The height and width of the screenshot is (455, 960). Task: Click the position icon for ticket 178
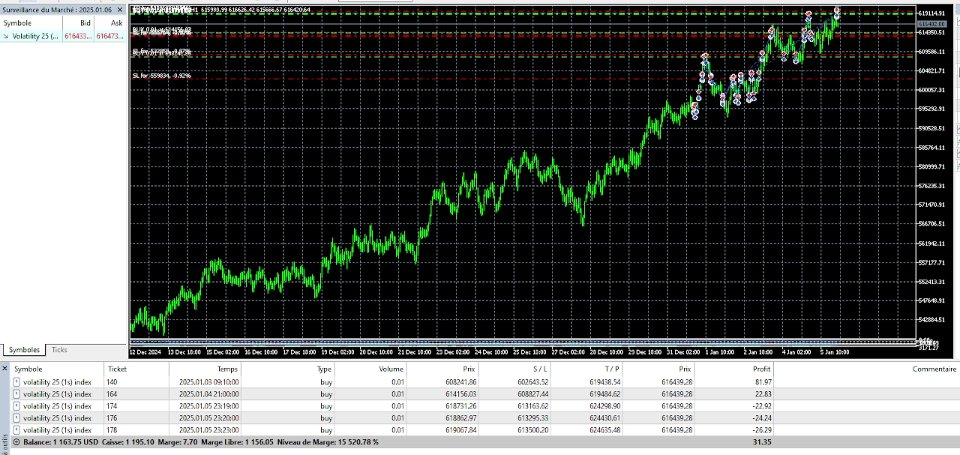[17, 429]
